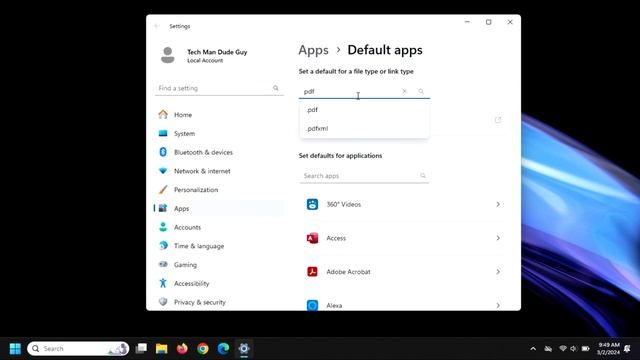The height and width of the screenshot is (360, 640).
Task: Click the Alexa app icon
Action: click(x=312, y=305)
